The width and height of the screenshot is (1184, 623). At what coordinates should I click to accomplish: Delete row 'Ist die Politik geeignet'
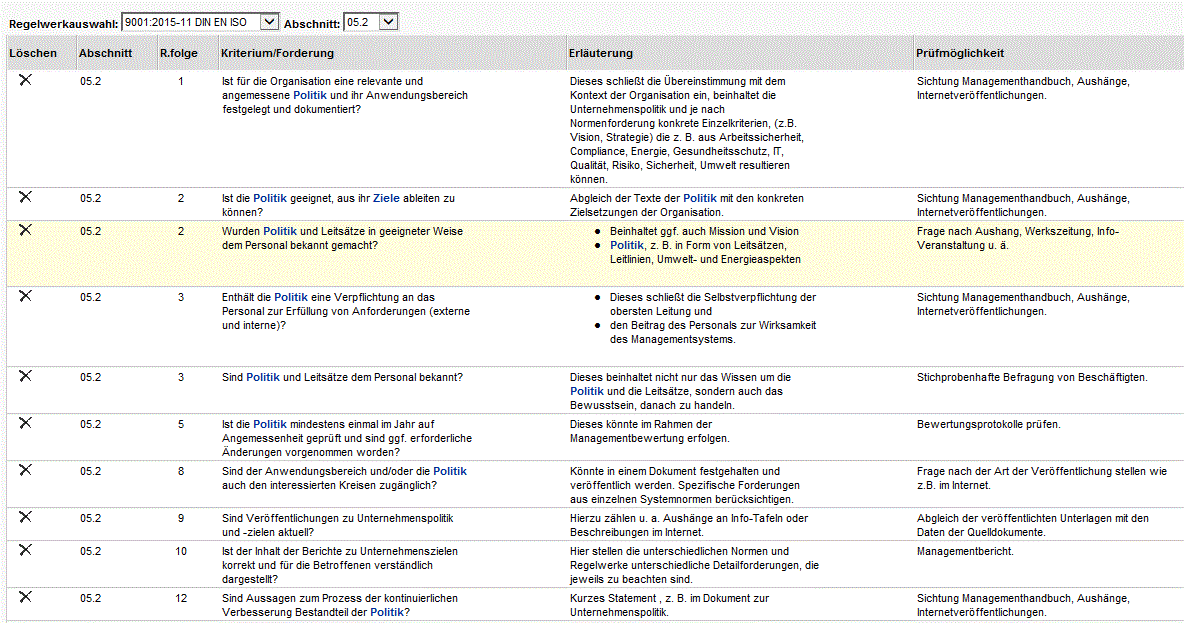[x=25, y=197]
